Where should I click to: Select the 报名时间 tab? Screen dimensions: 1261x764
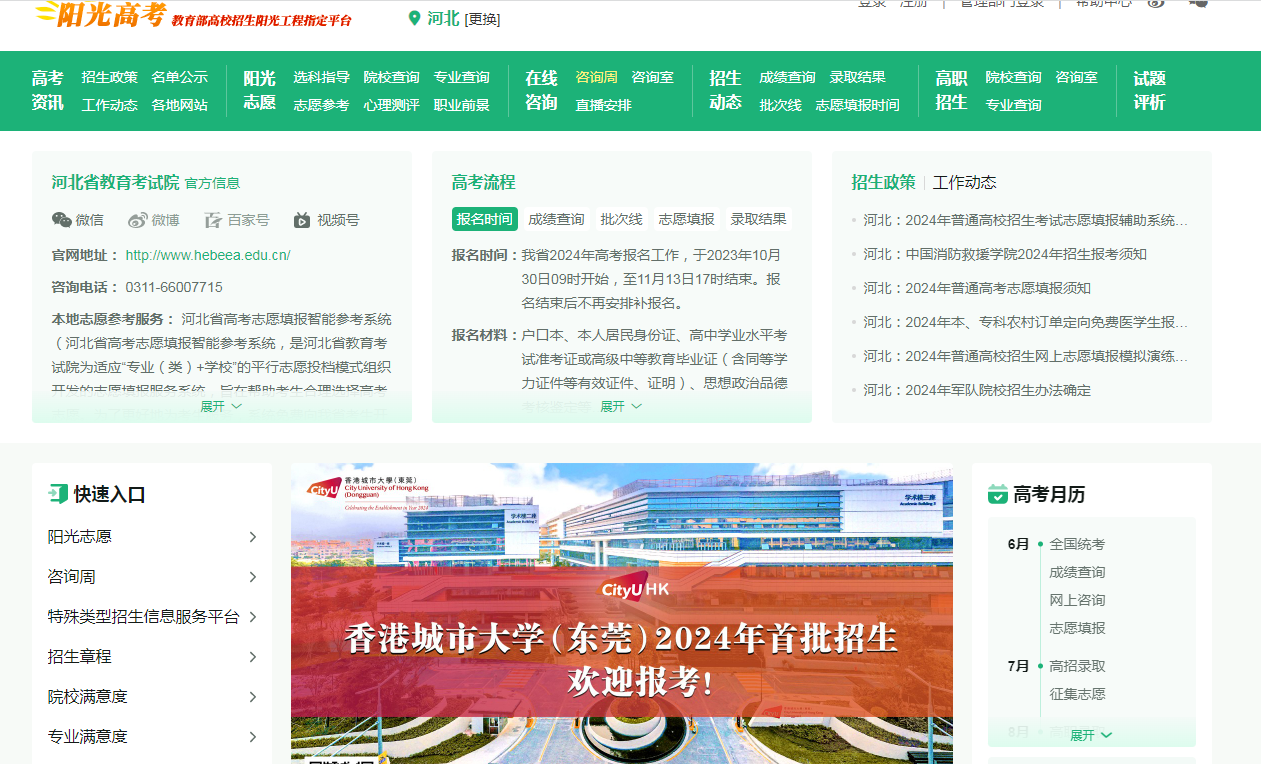coord(485,219)
